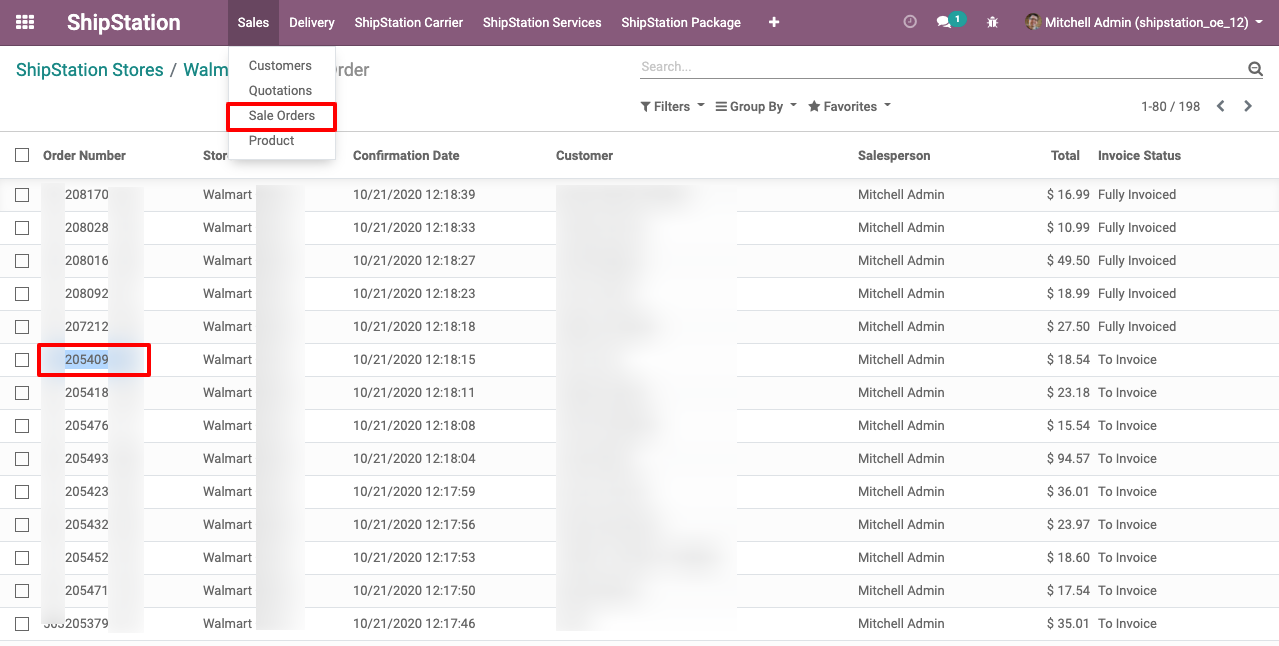Expand the Favorites dropdown
Screen dimensions: 1279x646
point(849,106)
